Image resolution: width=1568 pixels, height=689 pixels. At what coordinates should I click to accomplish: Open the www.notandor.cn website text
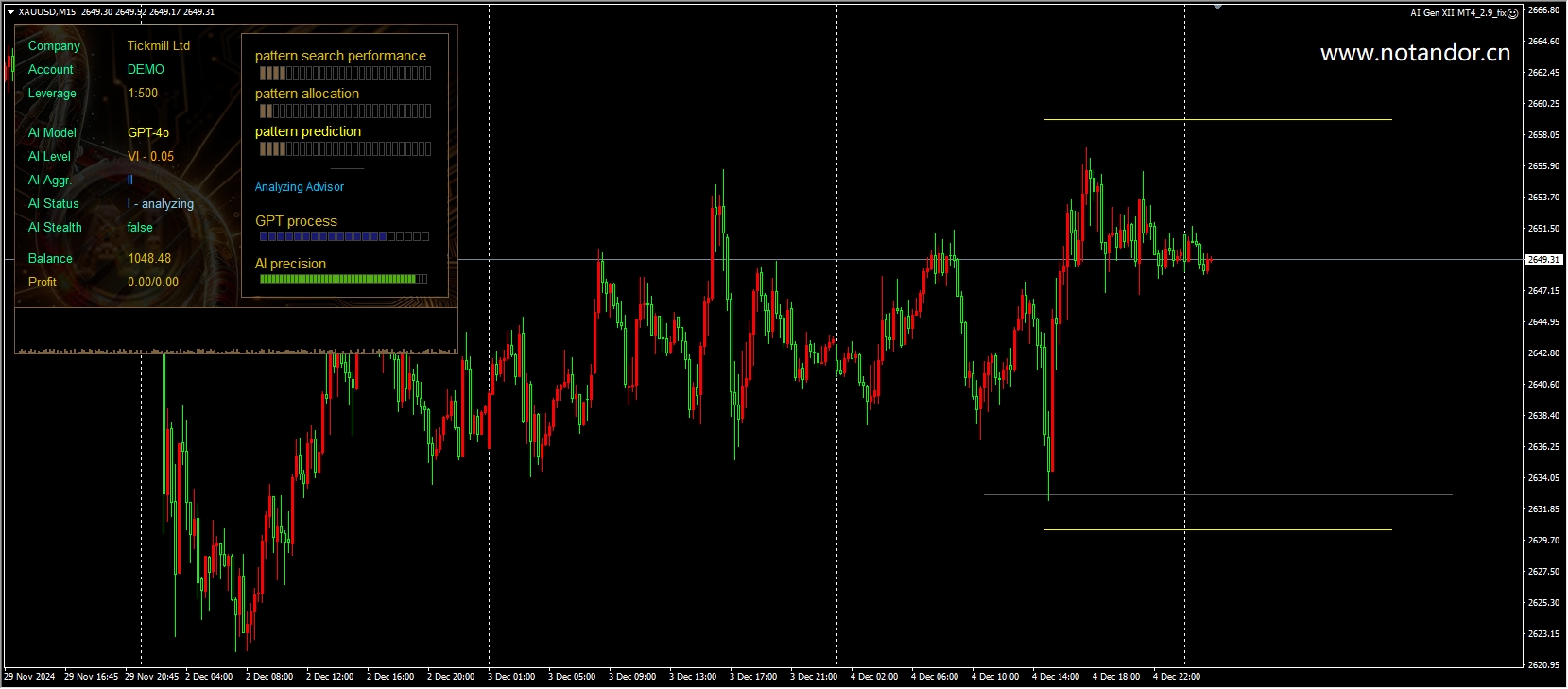click(x=1415, y=53)
